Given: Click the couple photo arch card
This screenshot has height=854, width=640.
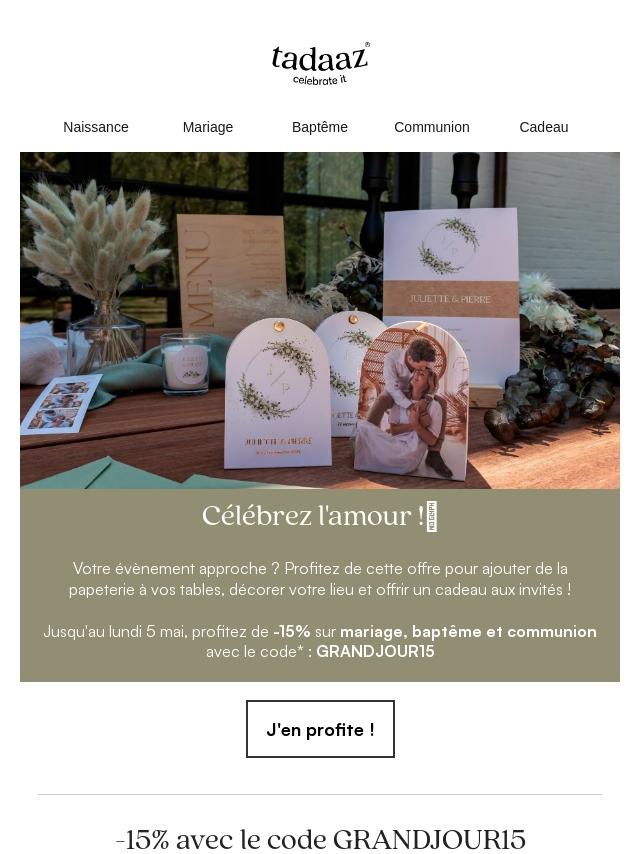Looking at the screenshot, I should tap(412, 401).
